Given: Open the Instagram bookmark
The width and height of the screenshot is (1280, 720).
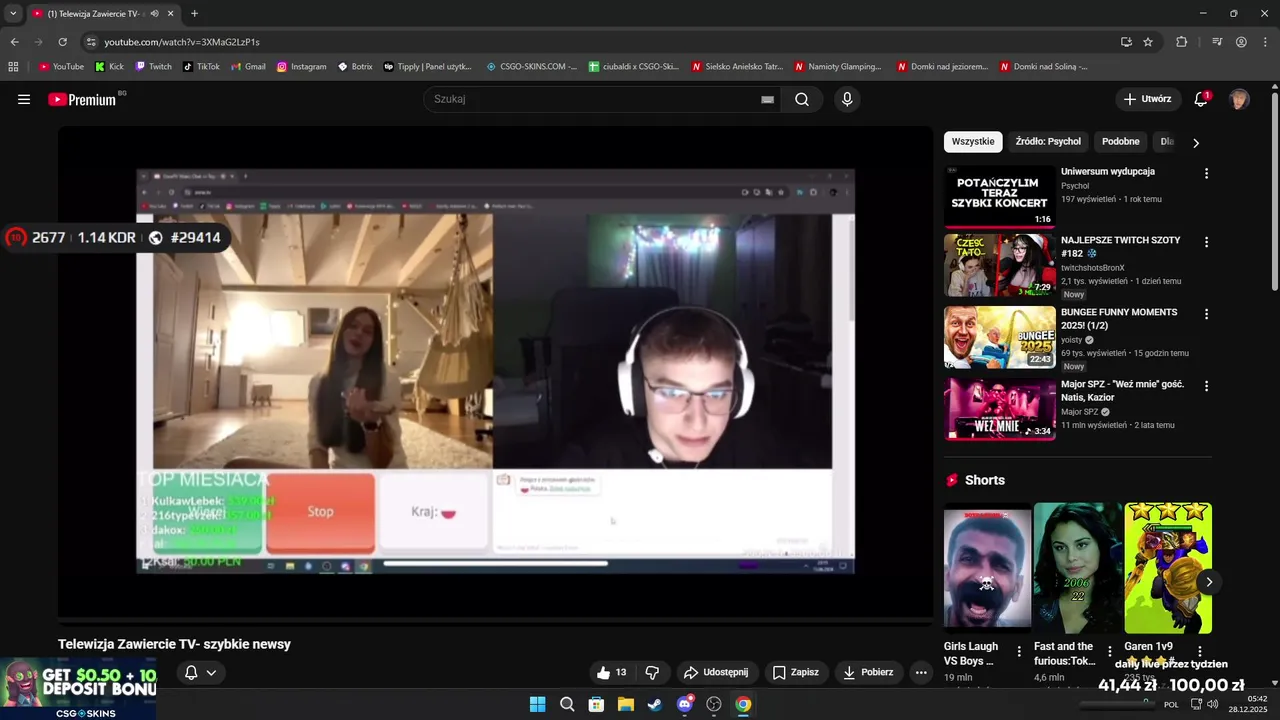Looking at the screenshot, I should pyautogui.click(x=302, y=67).
